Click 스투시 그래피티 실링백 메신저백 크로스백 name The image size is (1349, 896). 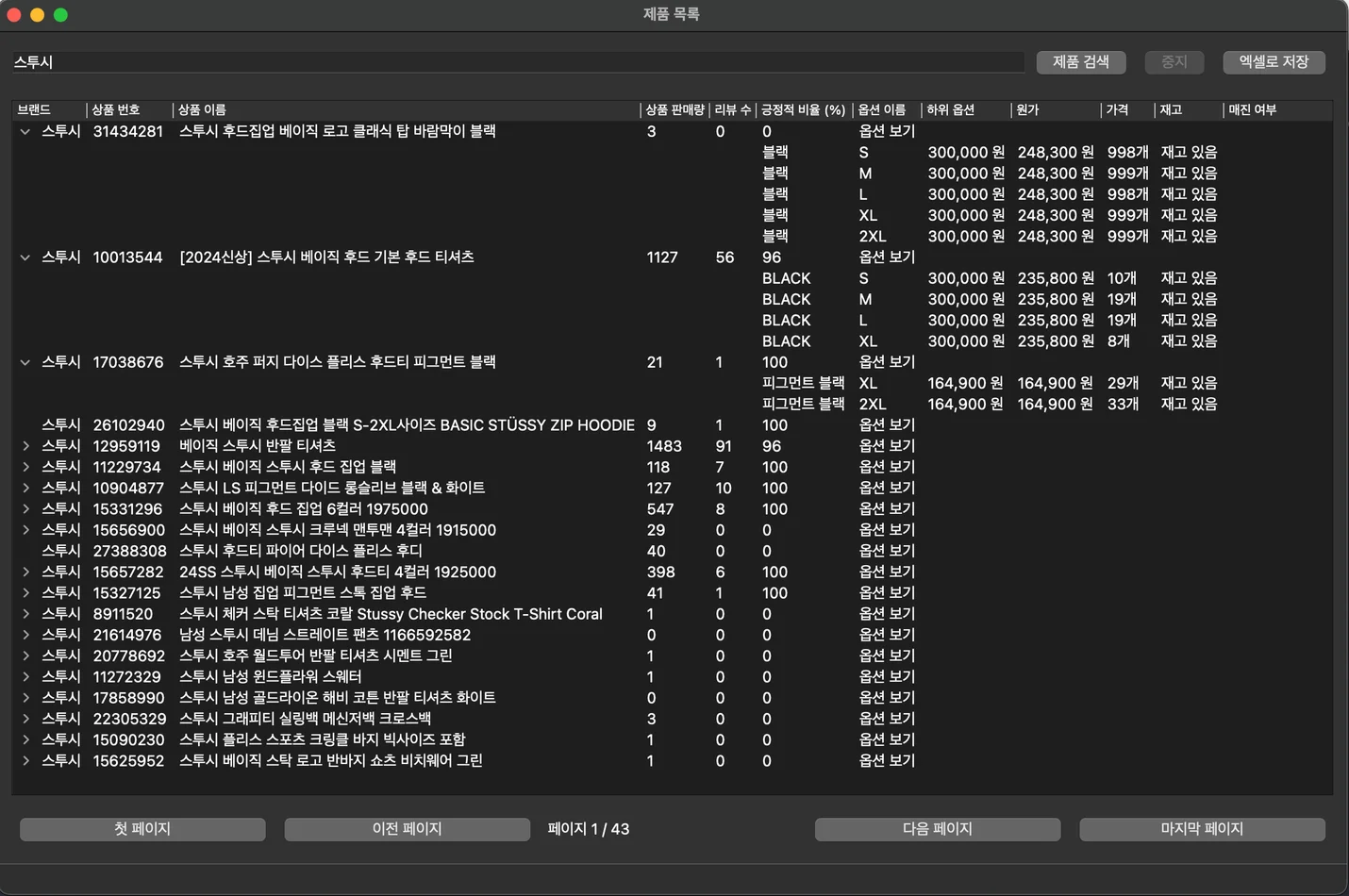click(305, 719)
